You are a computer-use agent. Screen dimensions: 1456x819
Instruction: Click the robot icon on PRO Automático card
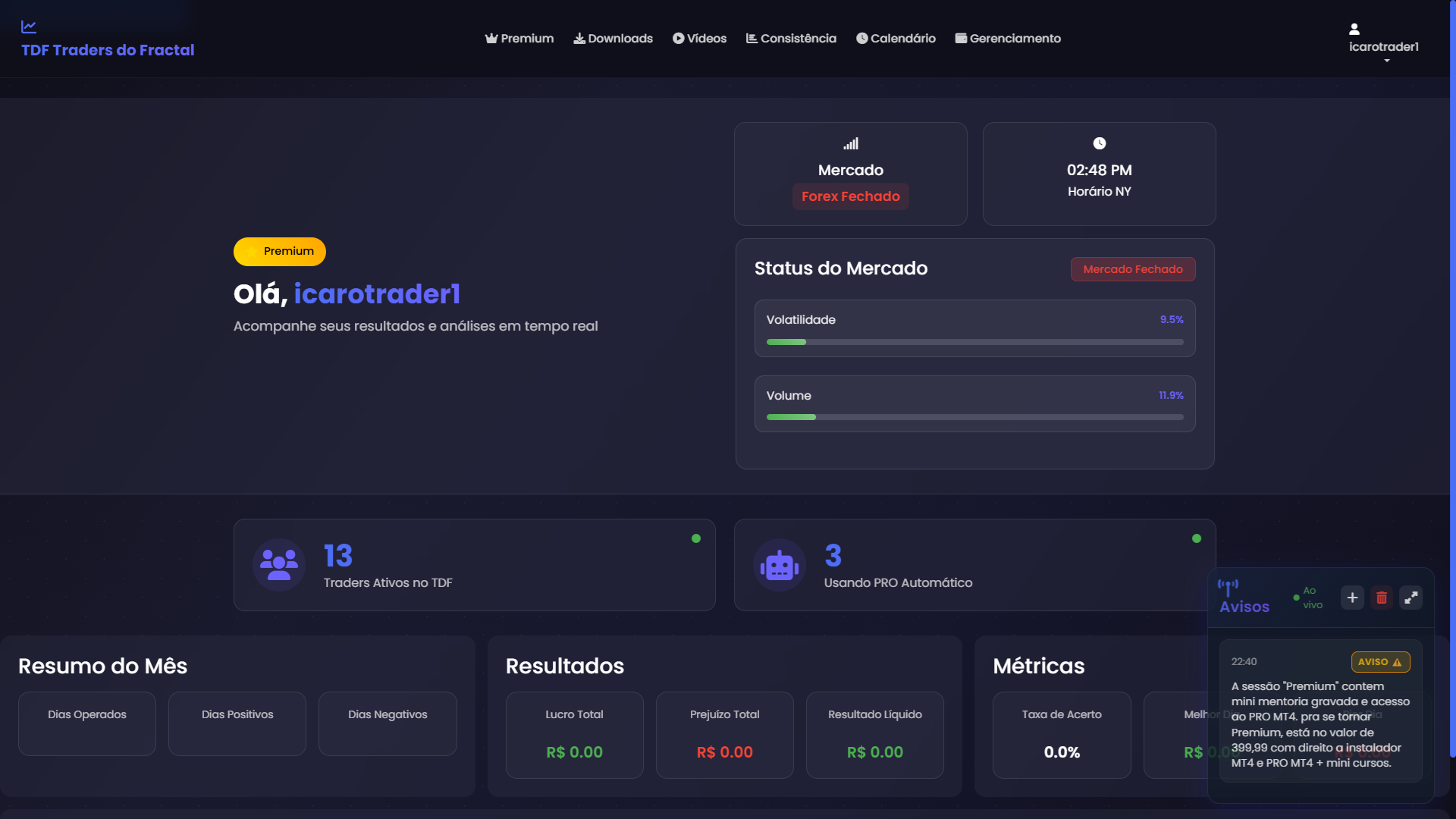(x=780, y=565)
